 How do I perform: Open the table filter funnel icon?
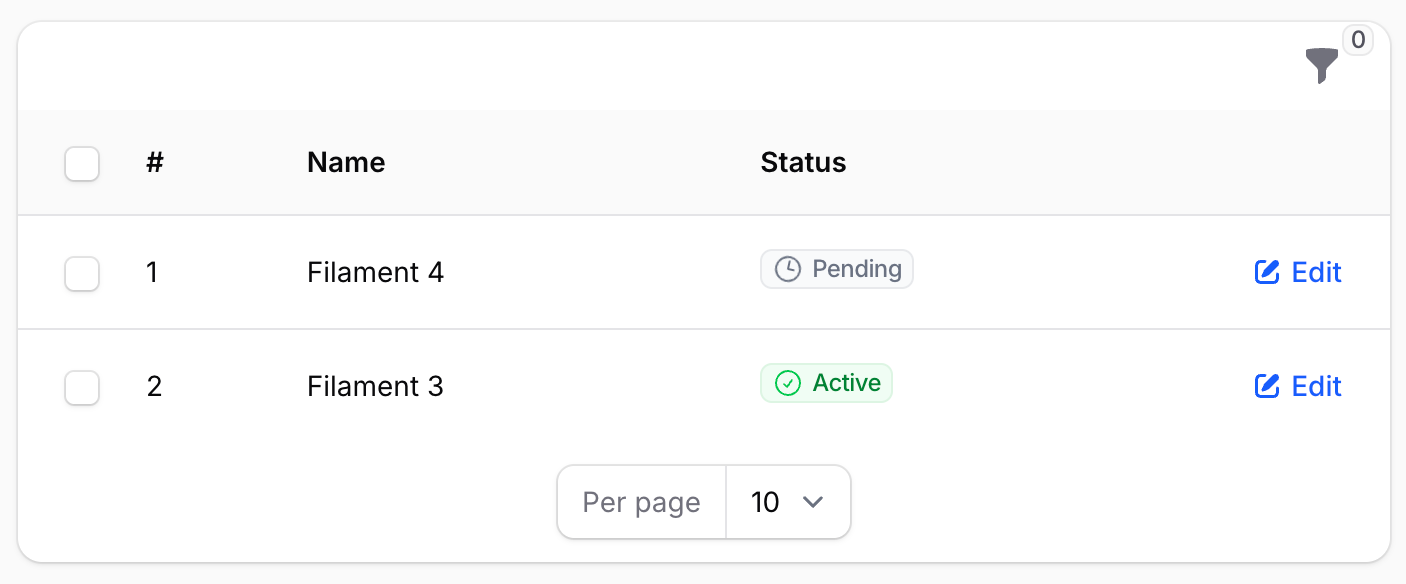pyautogui.click(x=1321, y=66)
